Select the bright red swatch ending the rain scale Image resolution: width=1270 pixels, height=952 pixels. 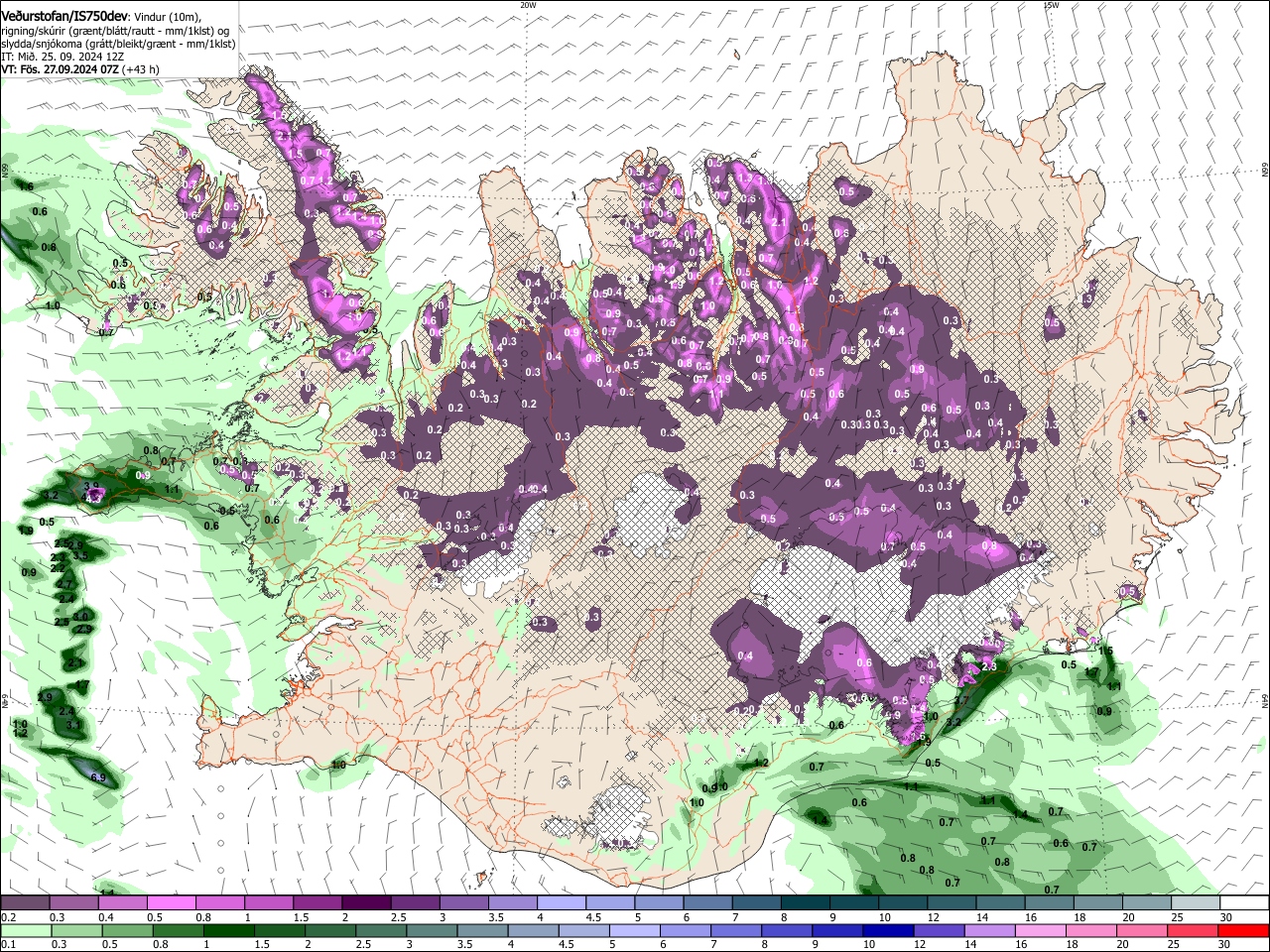[1243, 930]
